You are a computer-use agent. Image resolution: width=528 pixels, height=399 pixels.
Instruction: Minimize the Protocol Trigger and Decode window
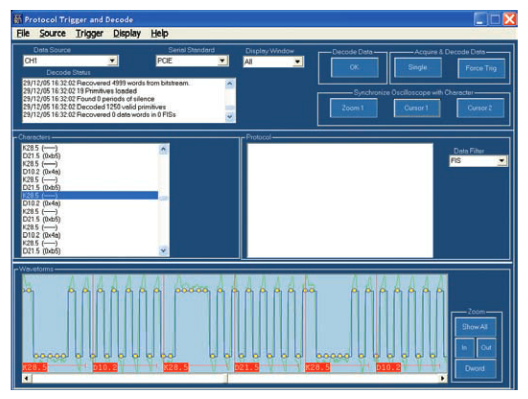[x=480, y=19]
